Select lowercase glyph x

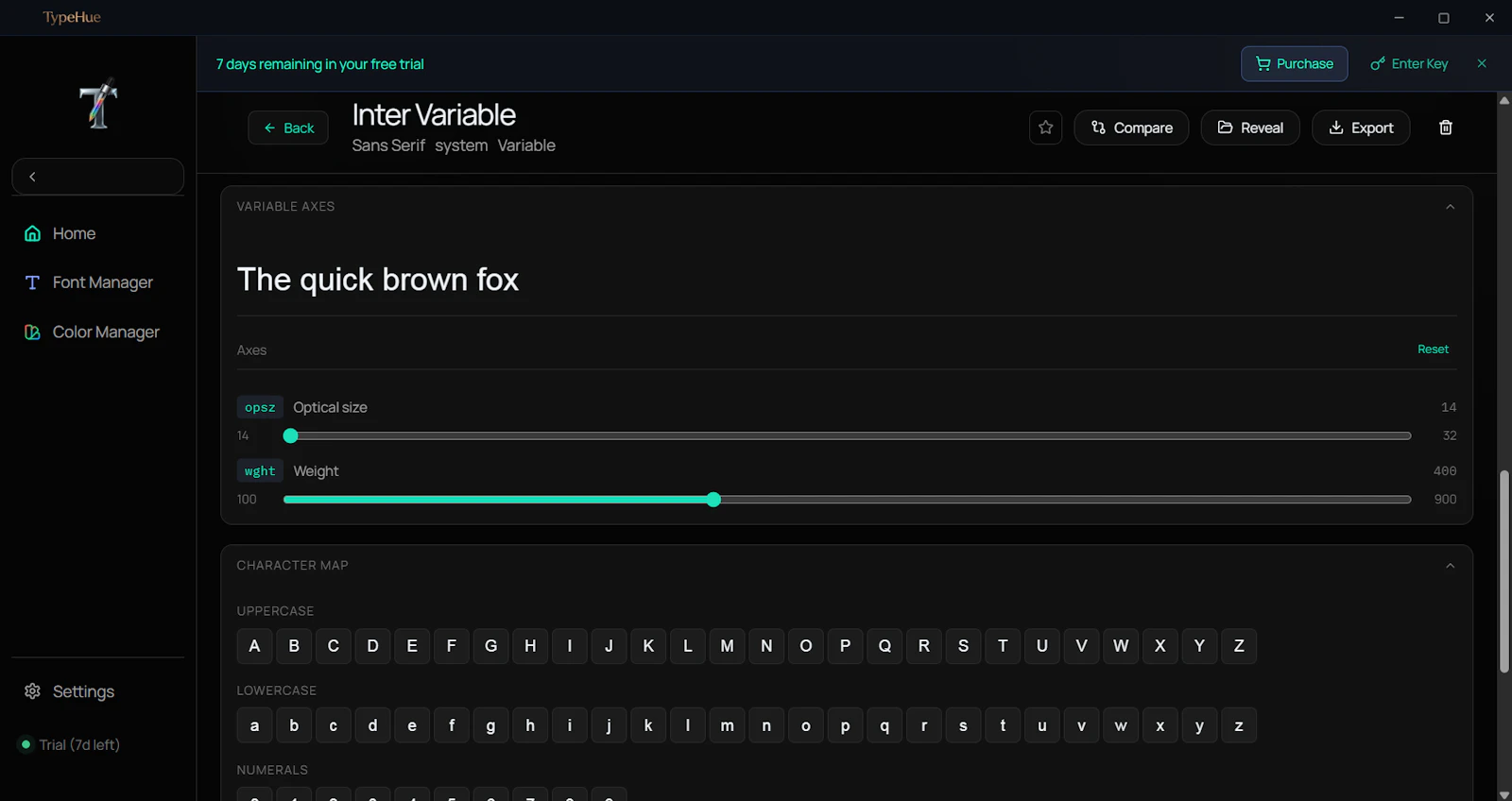1160,725
